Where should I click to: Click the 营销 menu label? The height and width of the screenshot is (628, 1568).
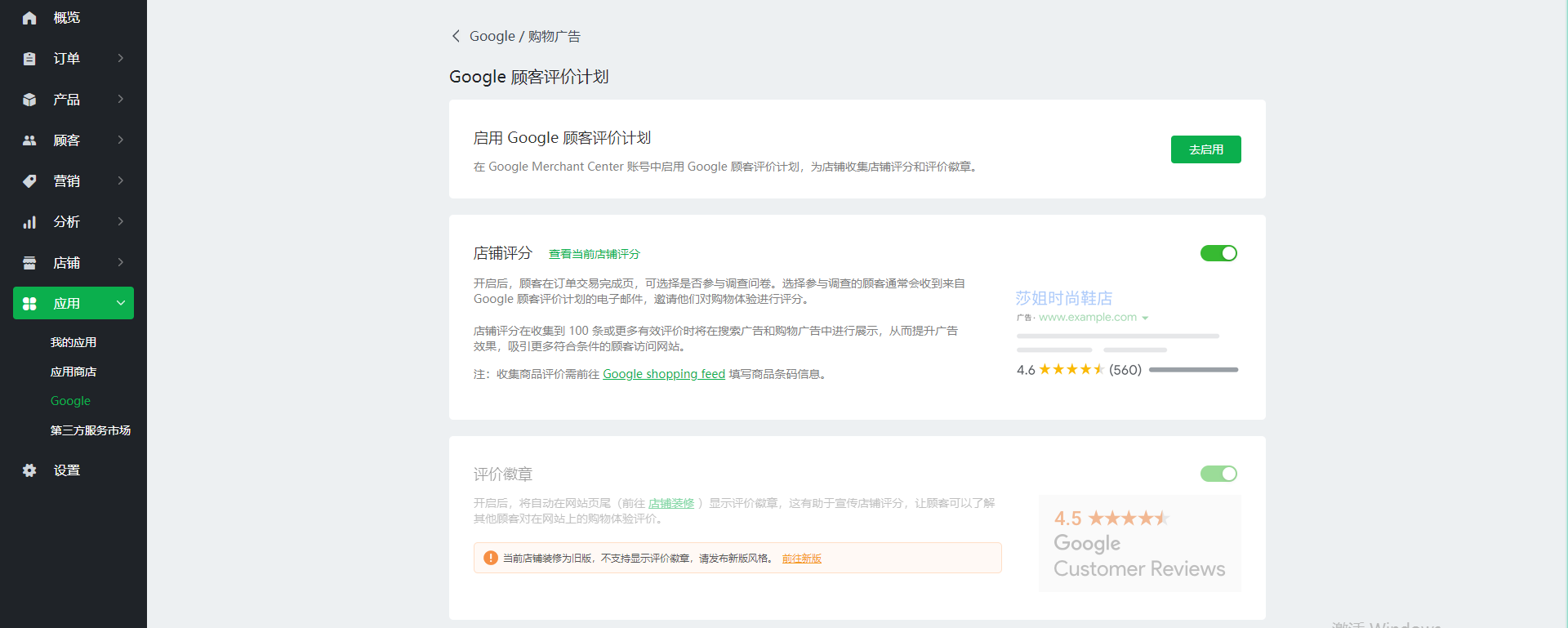click(67, 181)
